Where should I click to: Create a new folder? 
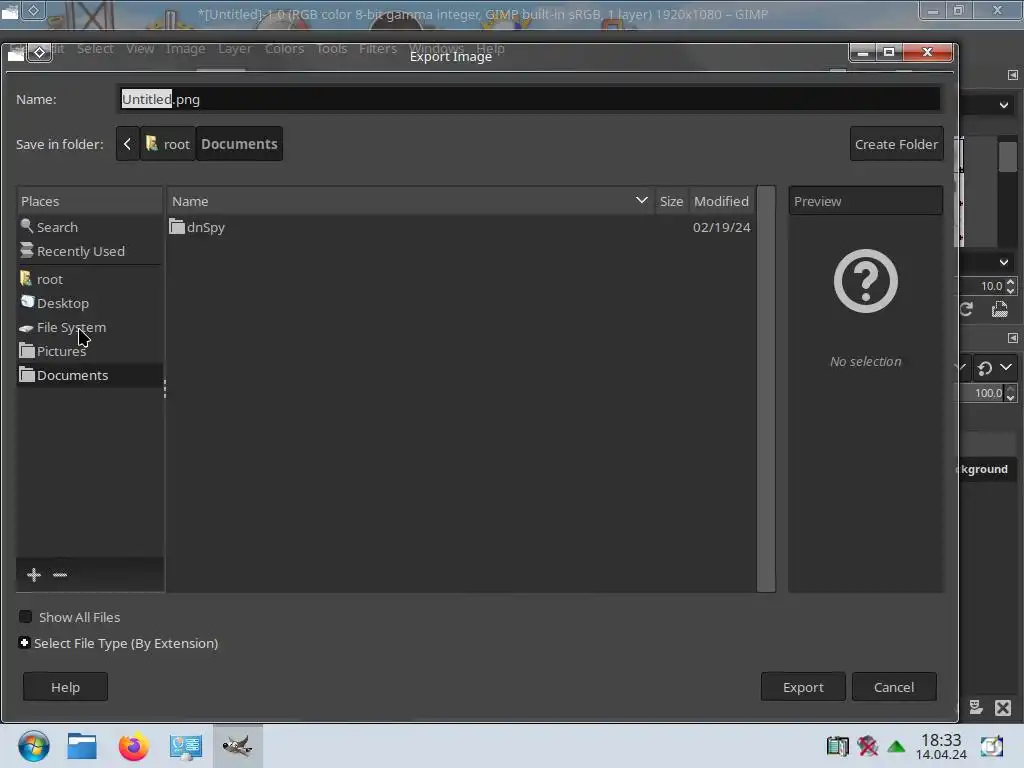click(x=896, y=144)
